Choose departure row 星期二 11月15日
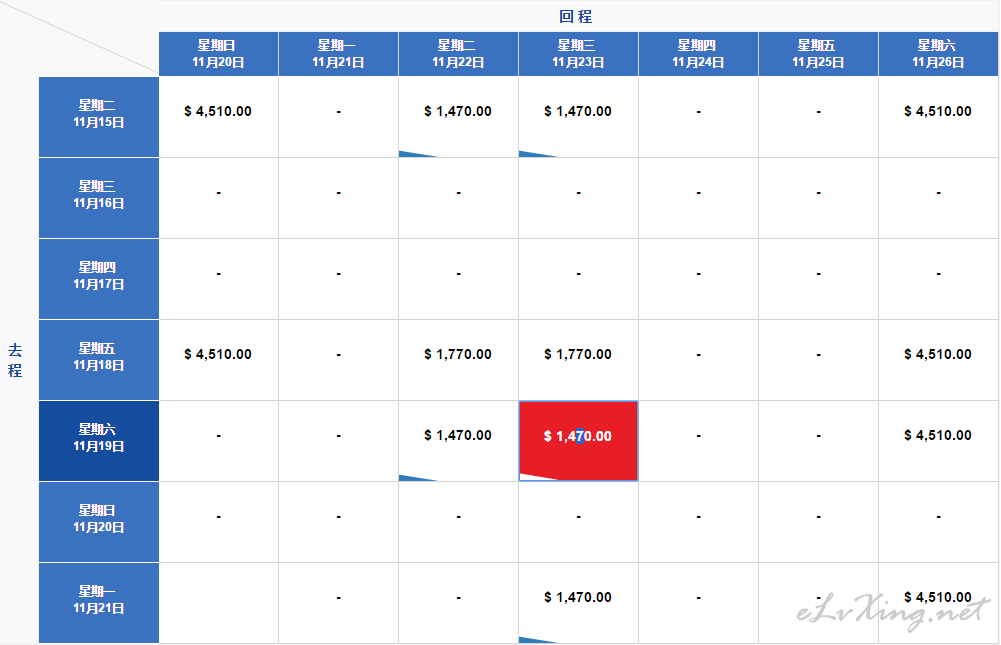1001x645 pixels. pyautogui.click(x=99, y=117)
